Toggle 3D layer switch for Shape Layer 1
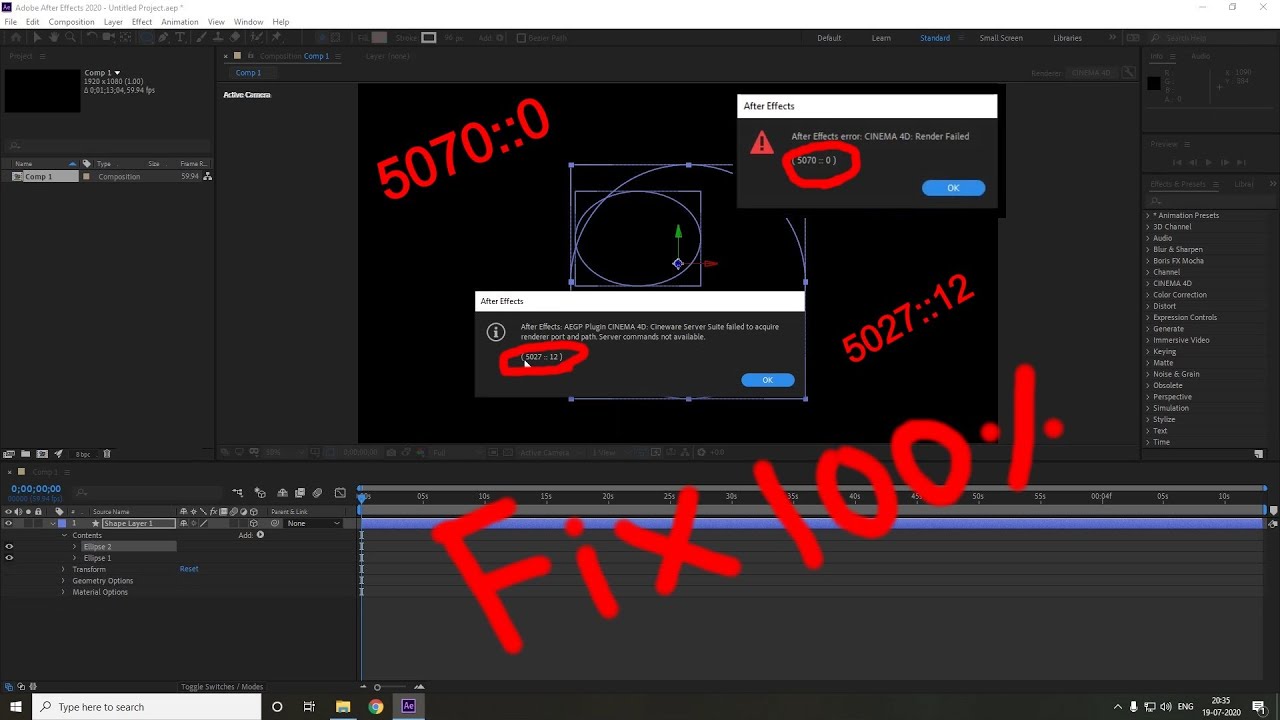 point(254,523)
